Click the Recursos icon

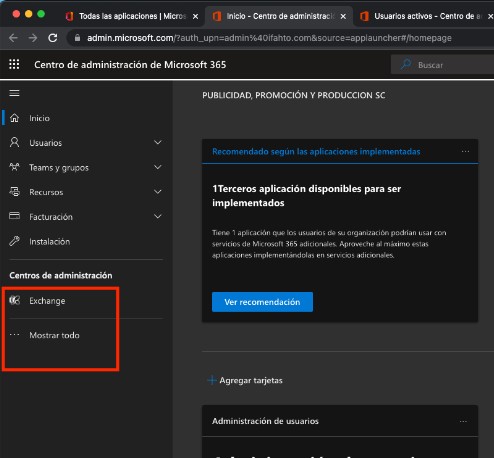tap(14, 192)
